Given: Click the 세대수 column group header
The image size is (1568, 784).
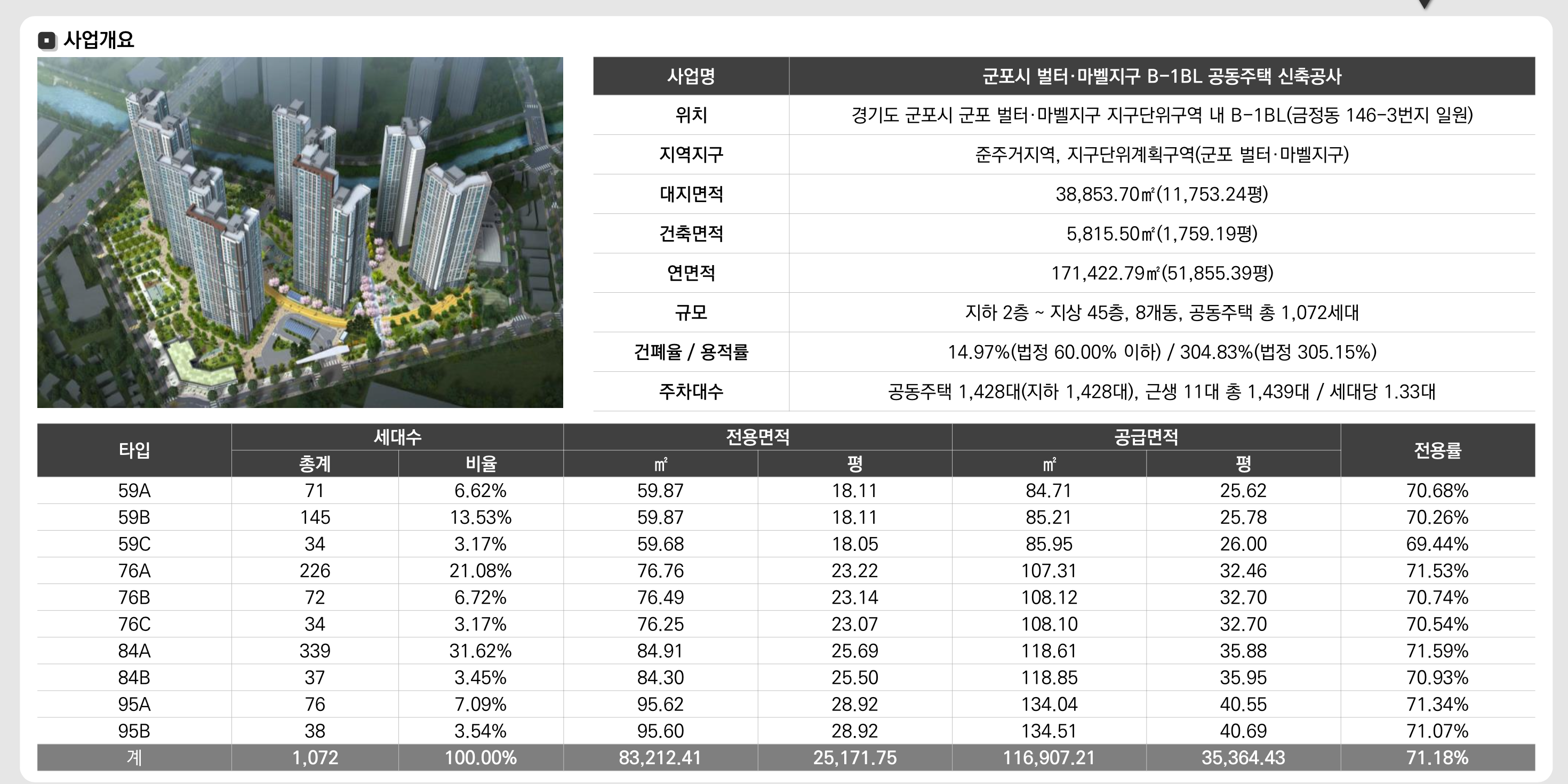Looking at the screenshot, I should [x=397, y=437].
